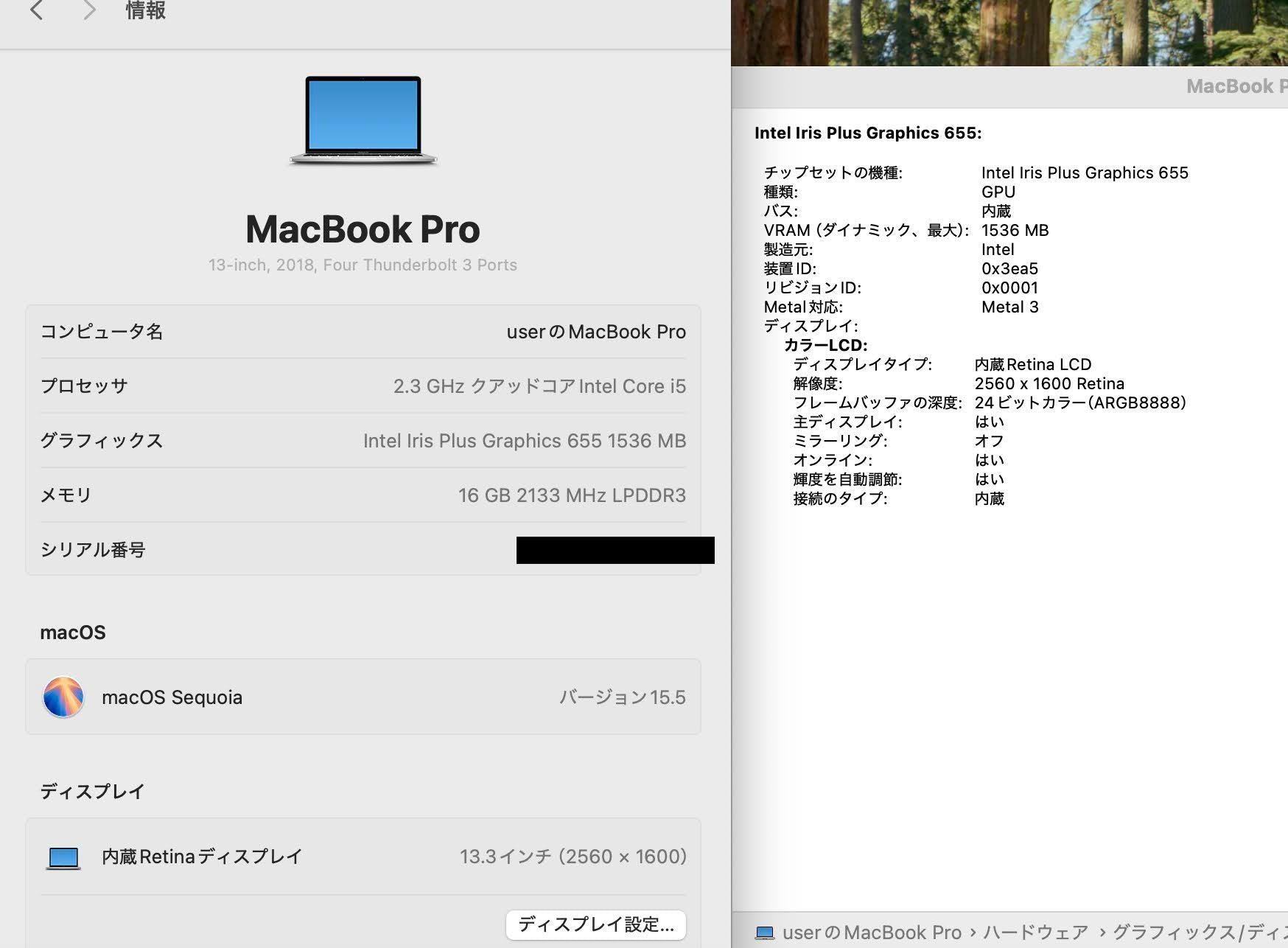
Task: Click the computer icon in the path bar
Action: point(765,933)
